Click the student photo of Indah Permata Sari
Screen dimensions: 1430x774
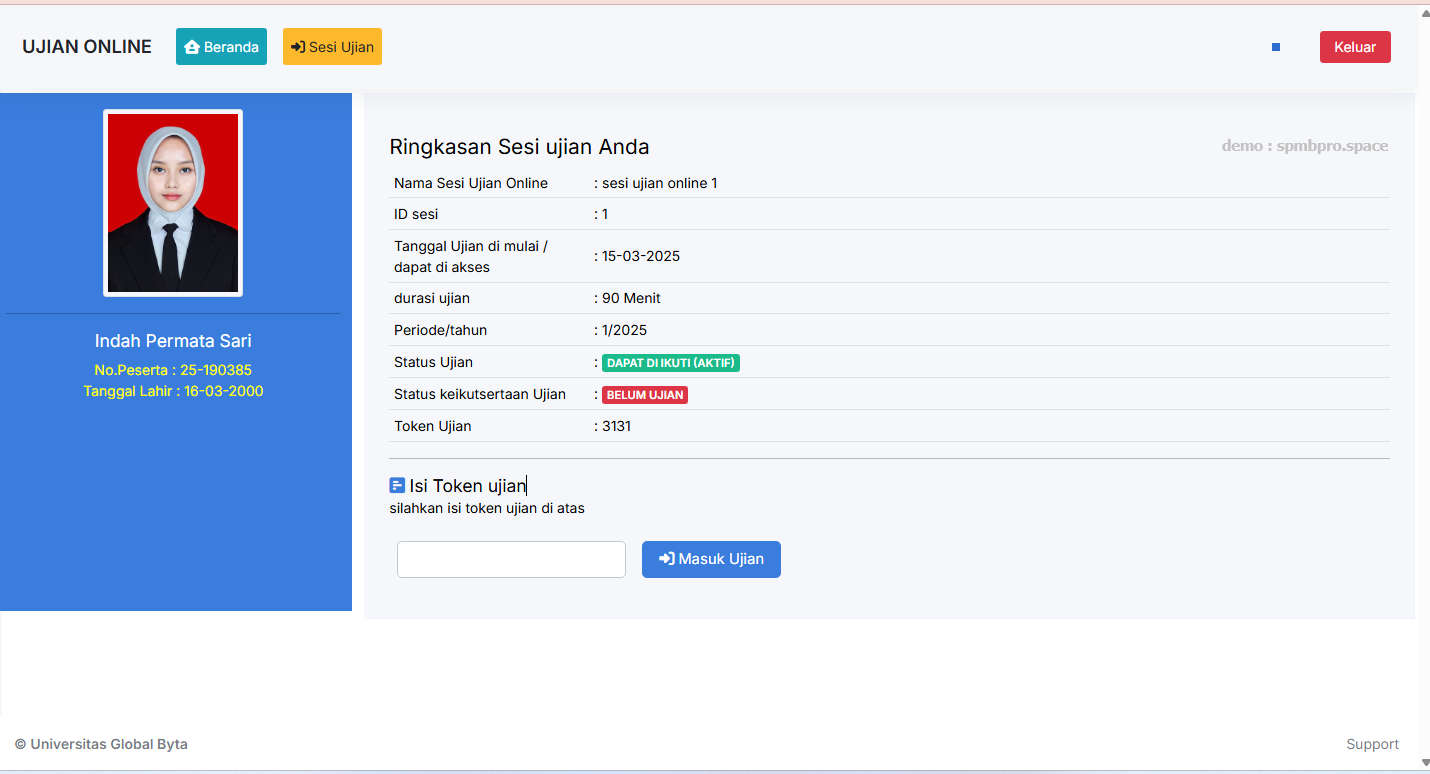(172, 202)
